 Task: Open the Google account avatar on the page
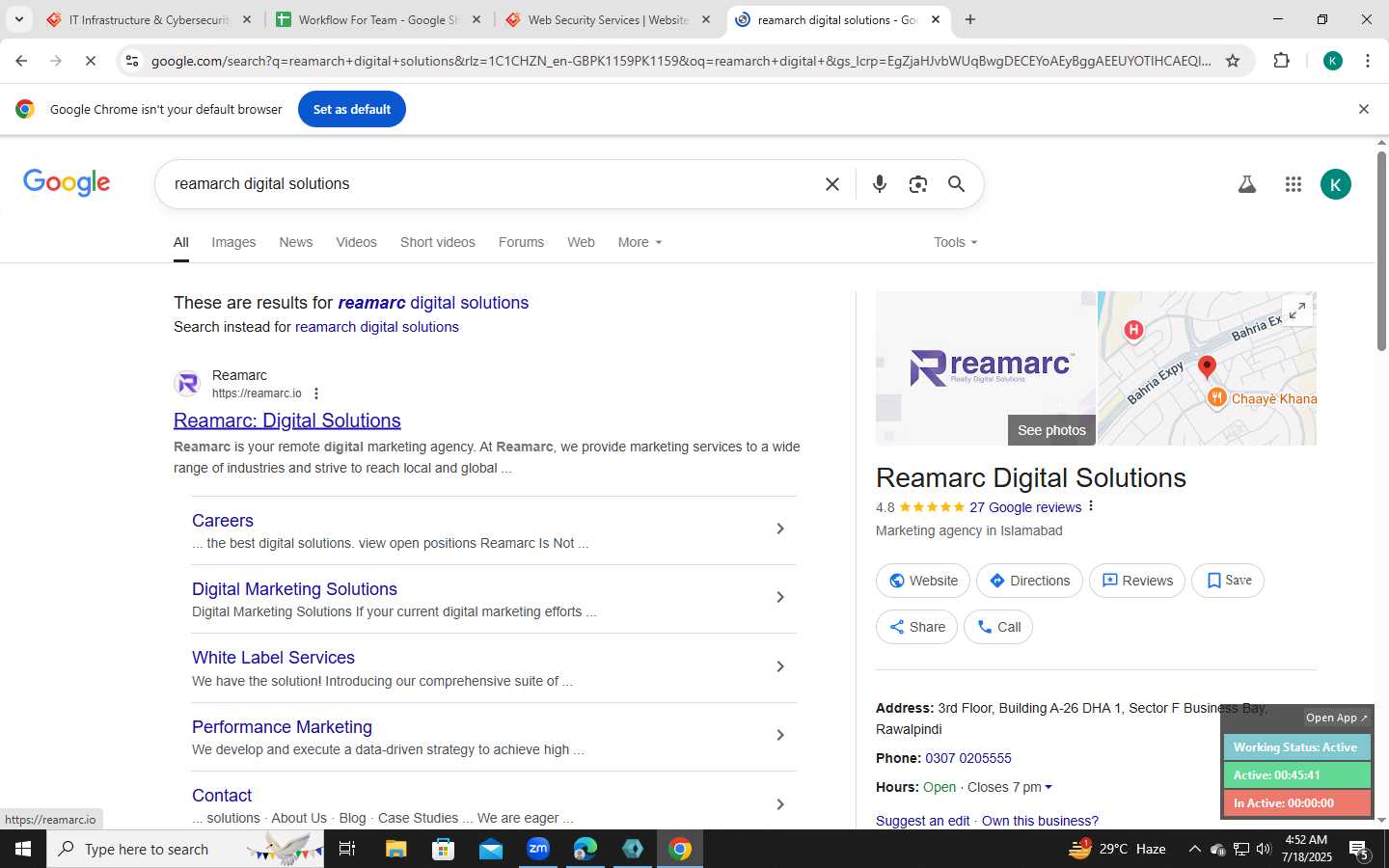[1336, 184]
